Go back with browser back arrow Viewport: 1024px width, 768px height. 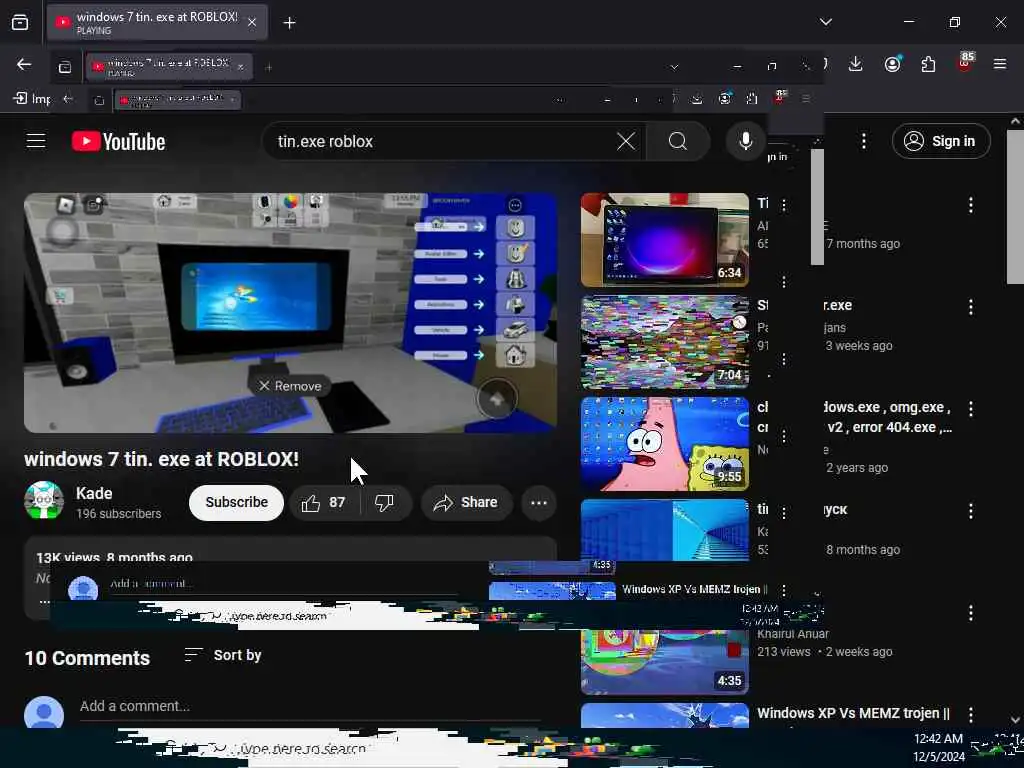(24, 64)
